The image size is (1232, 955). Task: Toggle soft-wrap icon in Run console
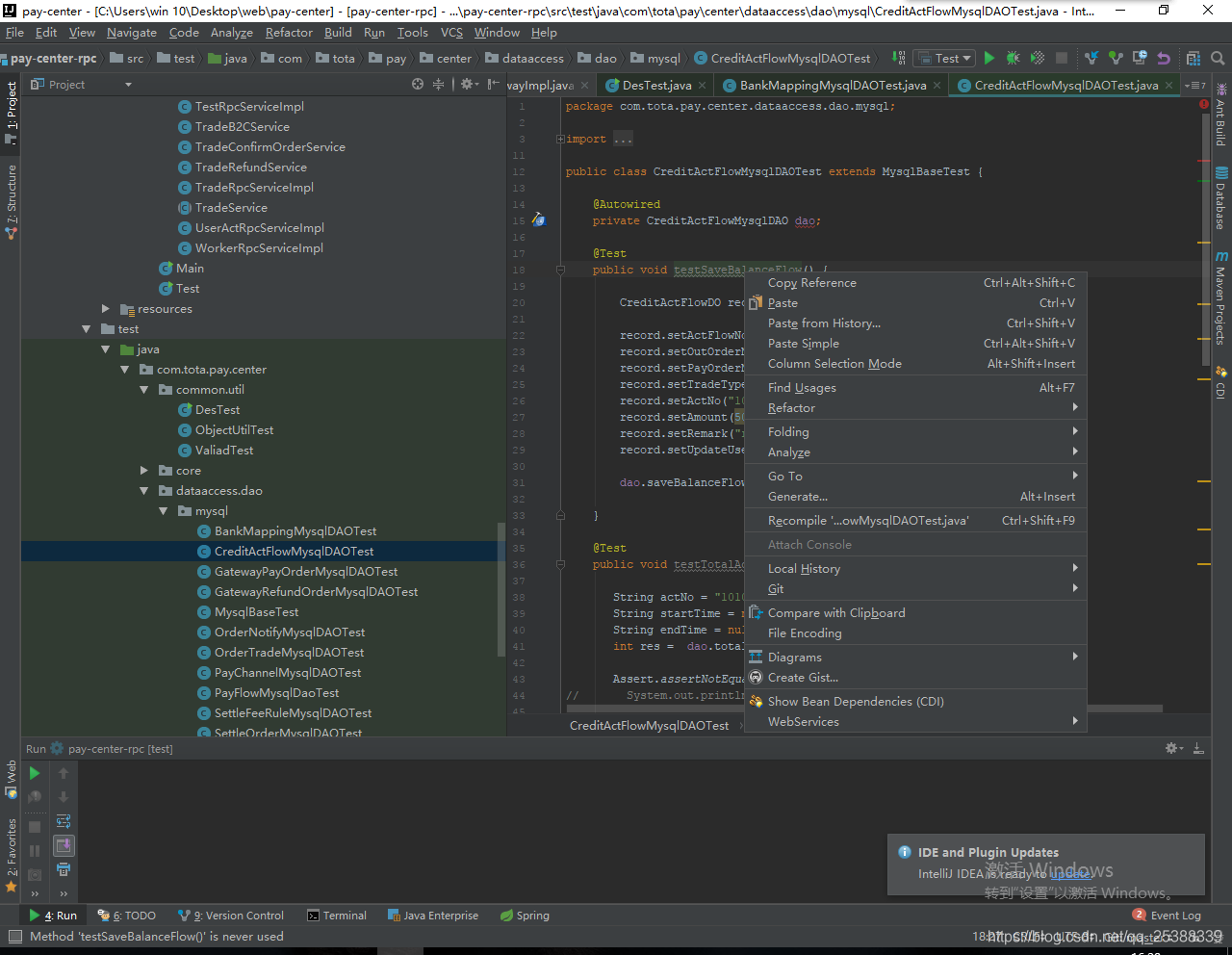coord(64,821)
